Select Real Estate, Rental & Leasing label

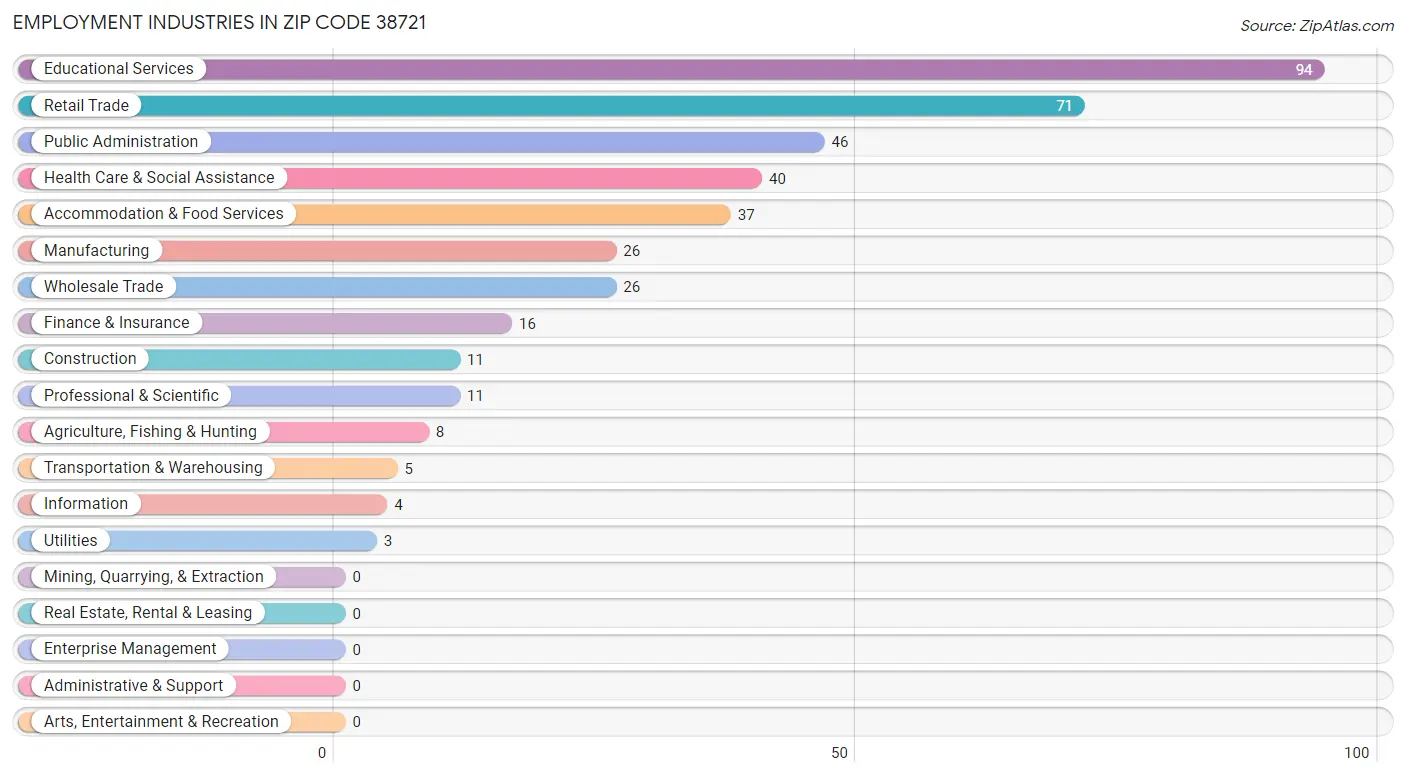coord(148,612)
